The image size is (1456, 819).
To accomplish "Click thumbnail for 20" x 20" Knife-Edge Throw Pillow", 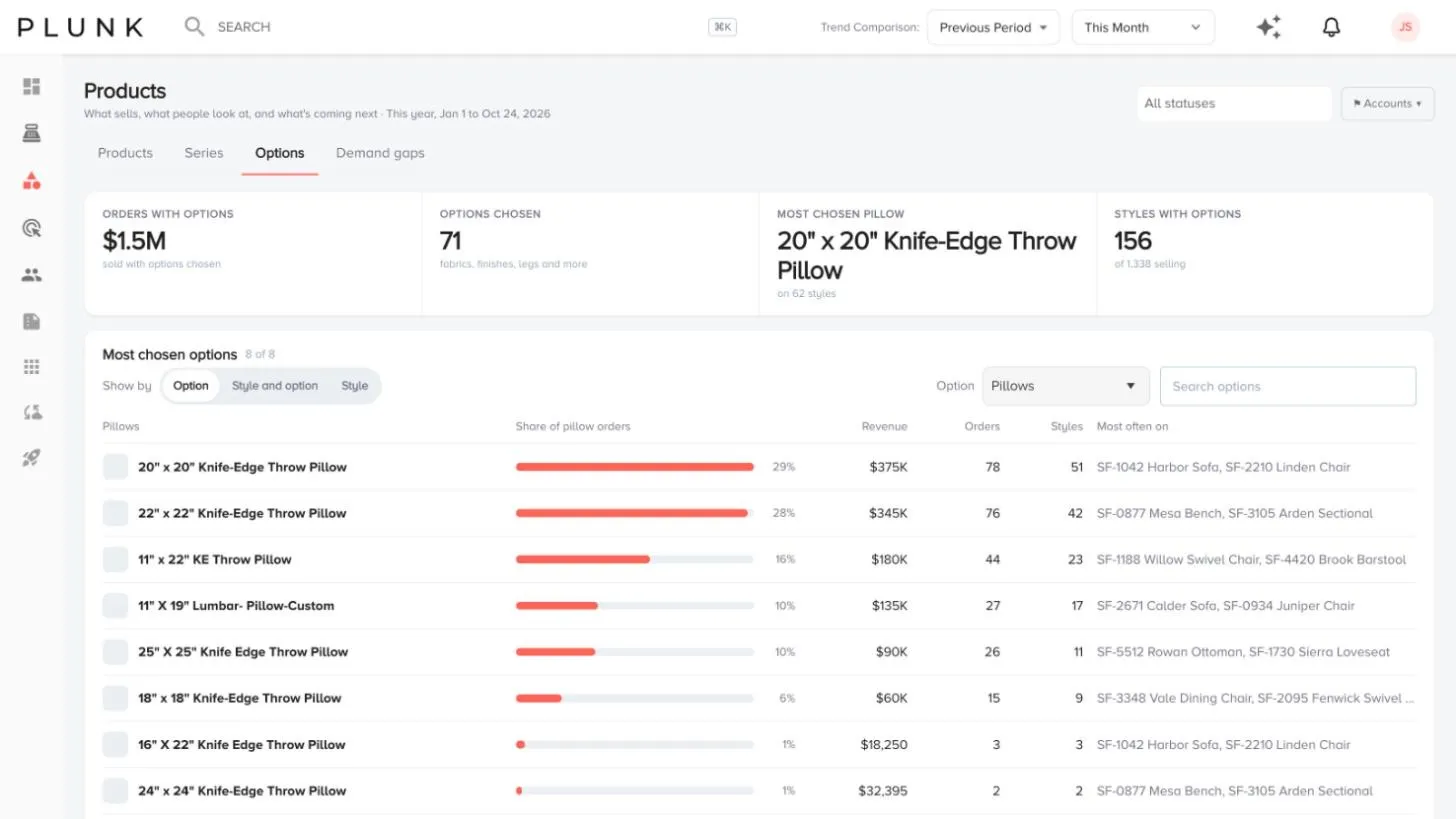I will coord(116,467).
